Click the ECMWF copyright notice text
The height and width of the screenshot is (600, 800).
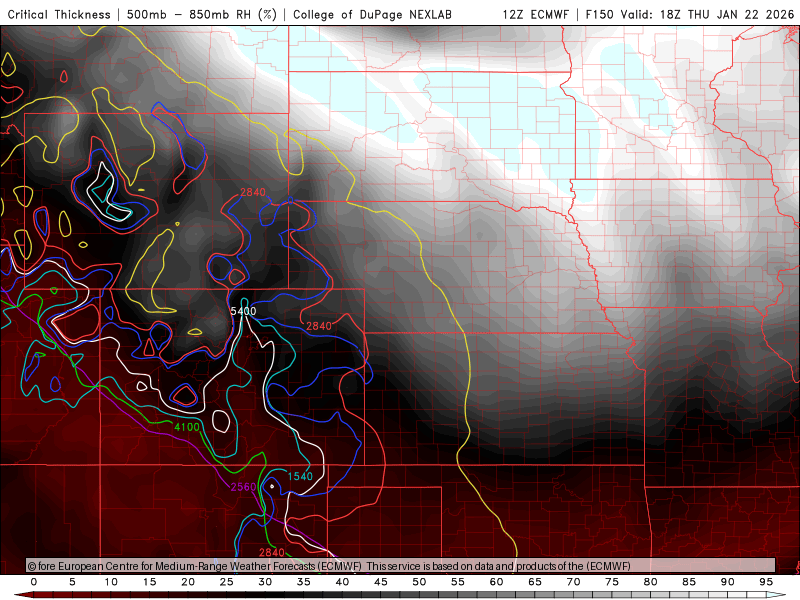329,566
